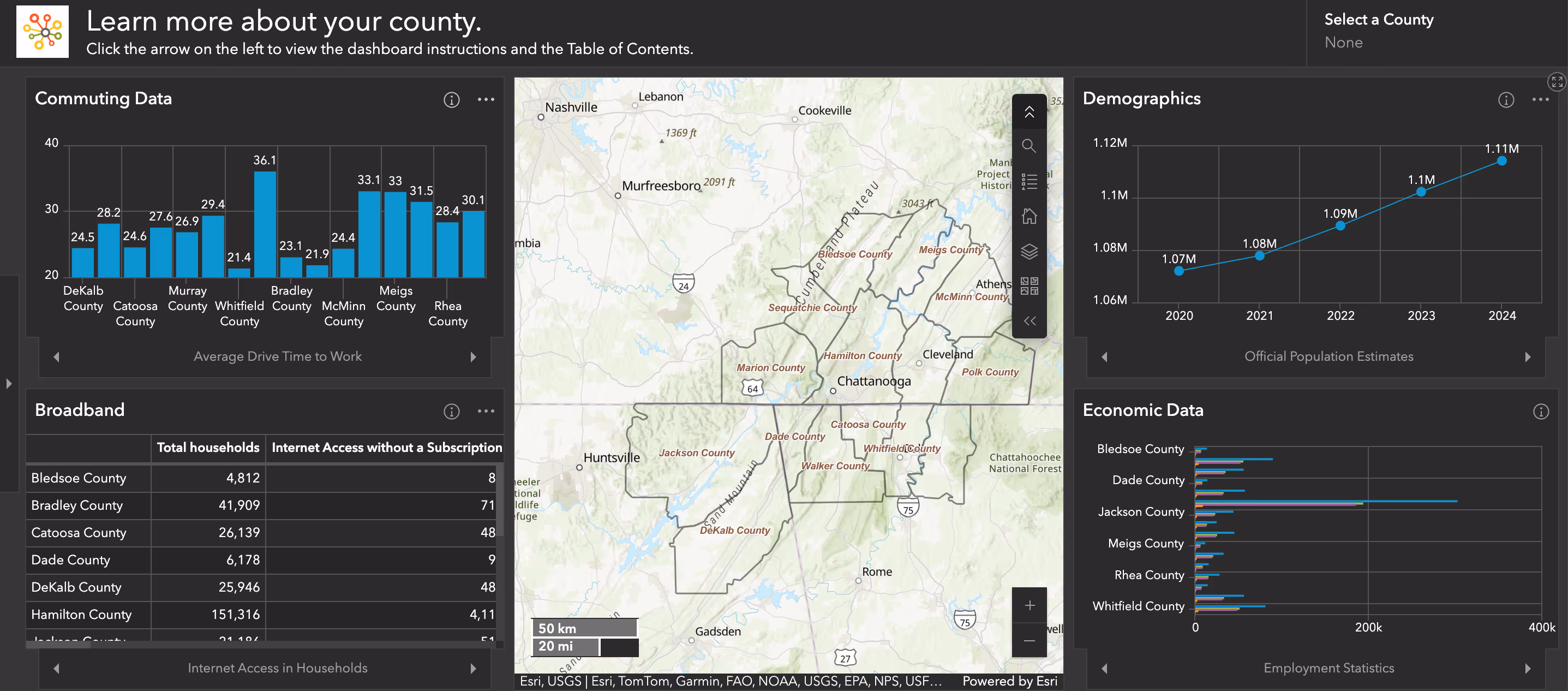1568x691 pixels.
Task: Click the 36.1 bar in commuting chart
Action: 265,224
